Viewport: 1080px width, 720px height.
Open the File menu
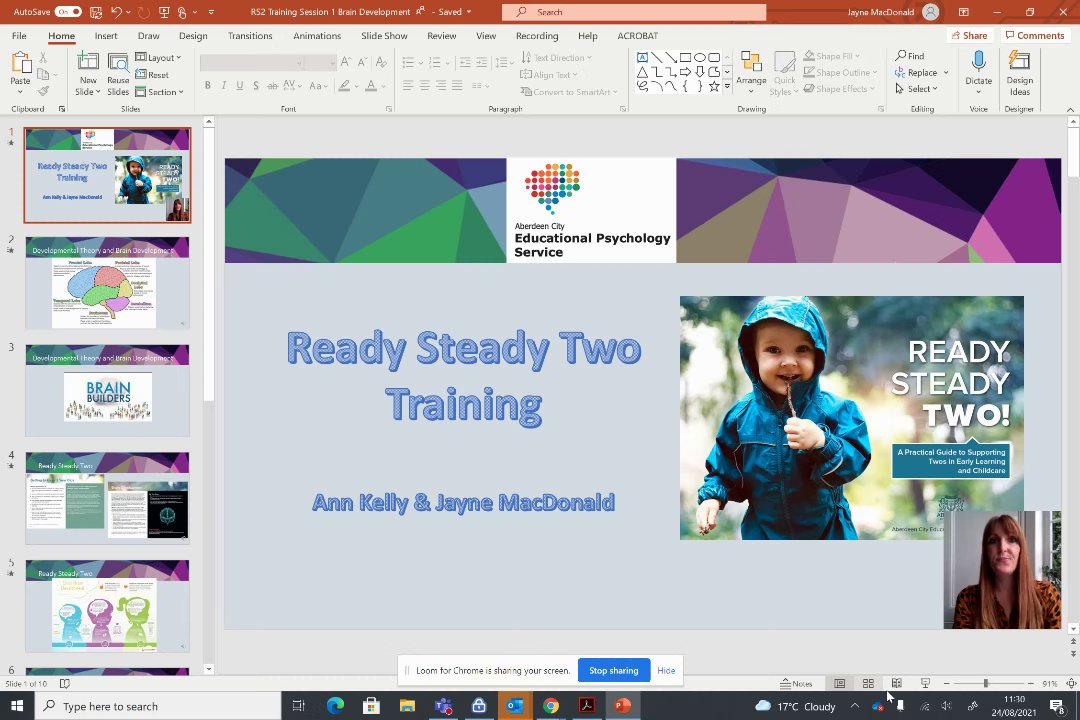(x=19, y=36)
